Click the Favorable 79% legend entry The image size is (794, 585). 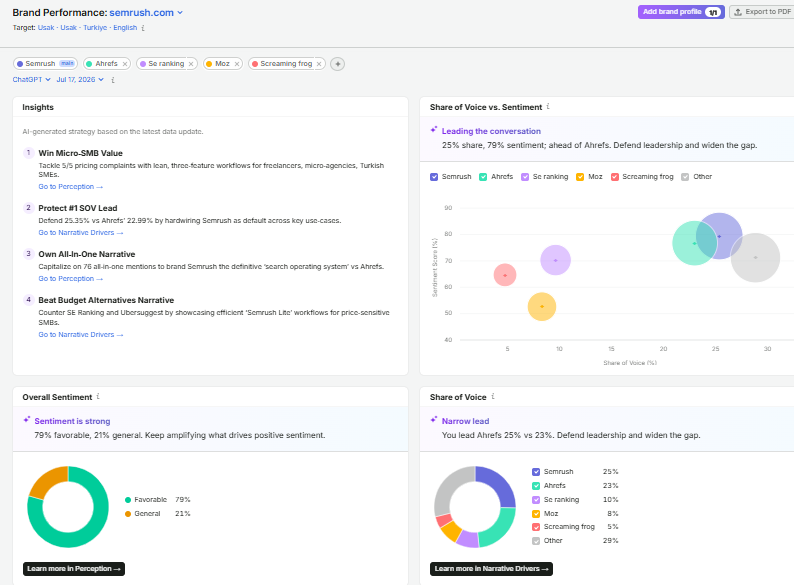157,500
